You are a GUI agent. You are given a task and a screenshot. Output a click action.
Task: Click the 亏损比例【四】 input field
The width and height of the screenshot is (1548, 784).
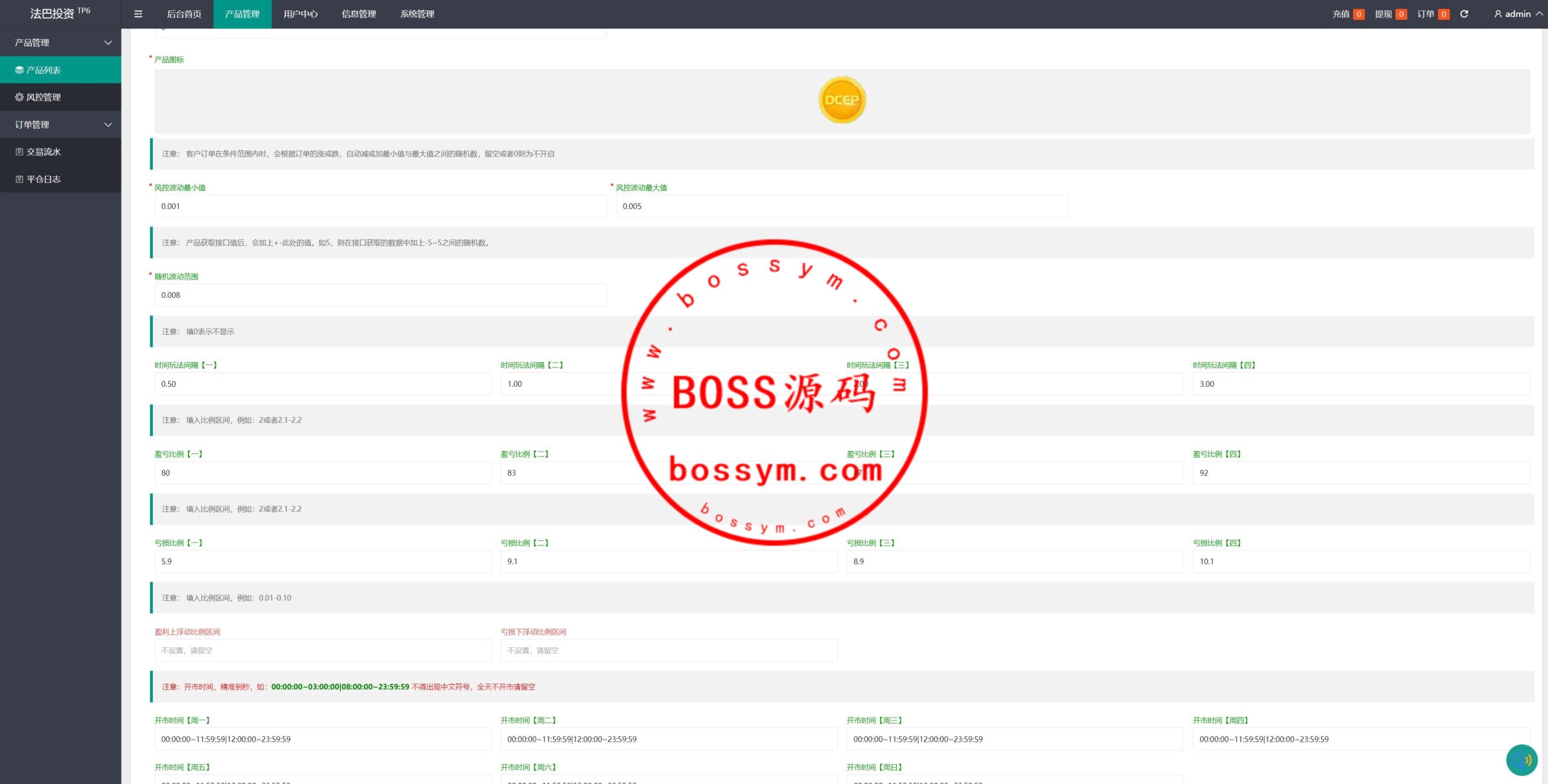pyautogui.click(x=1361, y=562)
